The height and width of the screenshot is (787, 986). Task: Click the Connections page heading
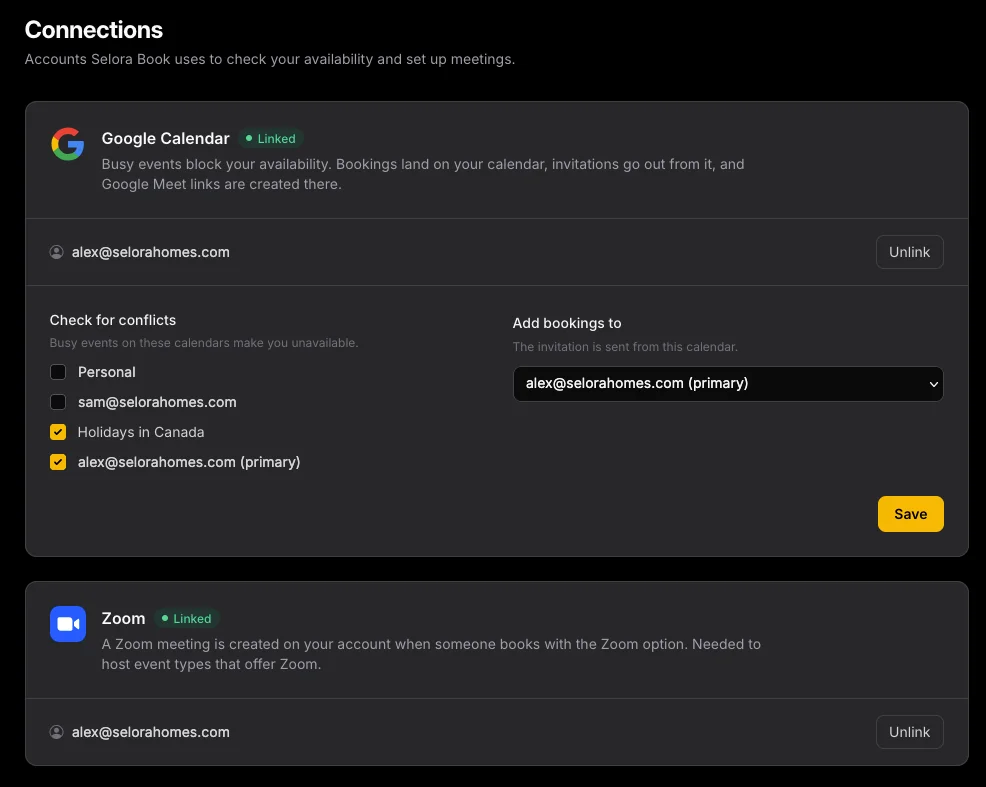(x=94, y=30)
